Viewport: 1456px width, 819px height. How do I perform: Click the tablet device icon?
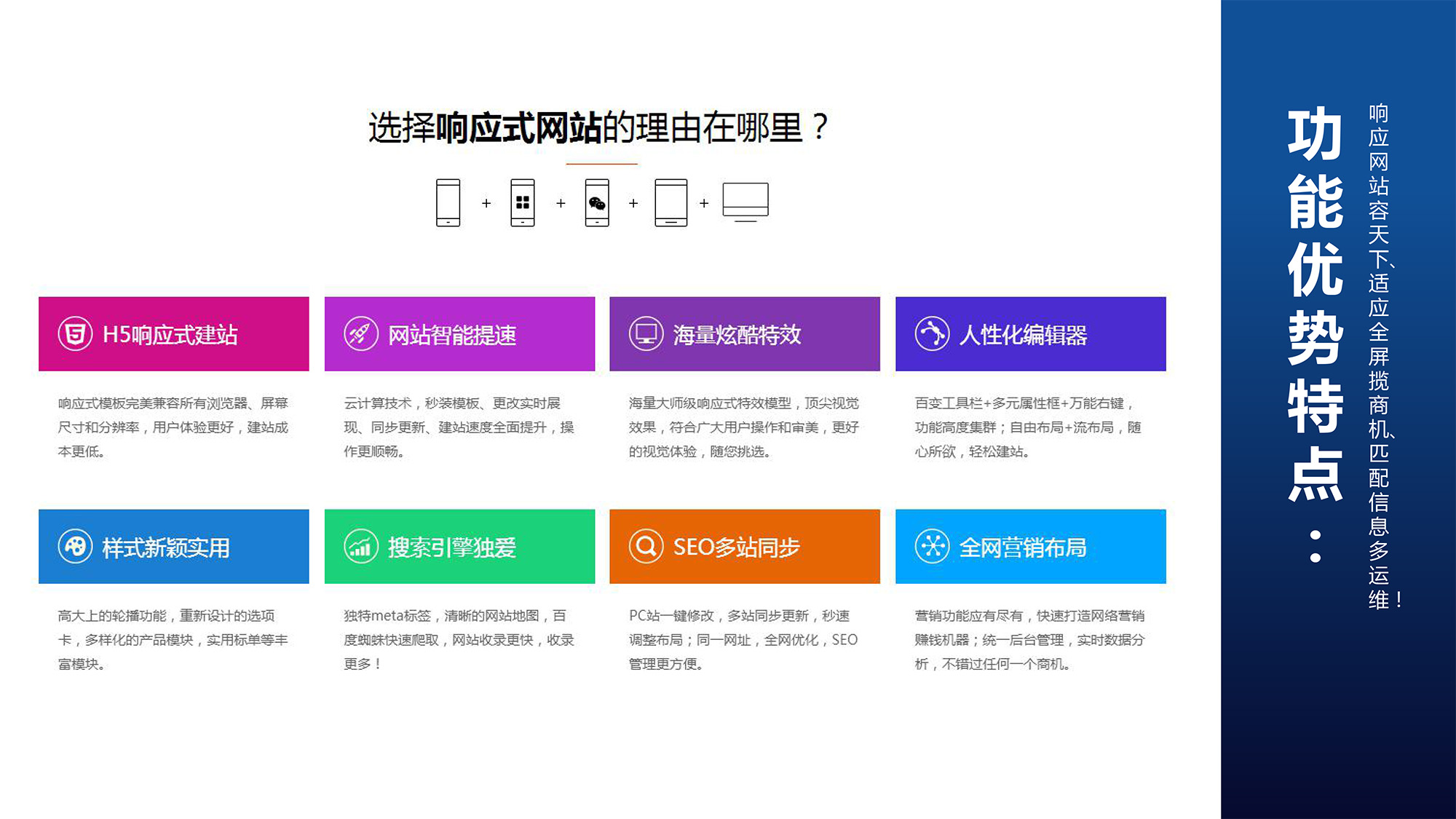coord(670,202)
